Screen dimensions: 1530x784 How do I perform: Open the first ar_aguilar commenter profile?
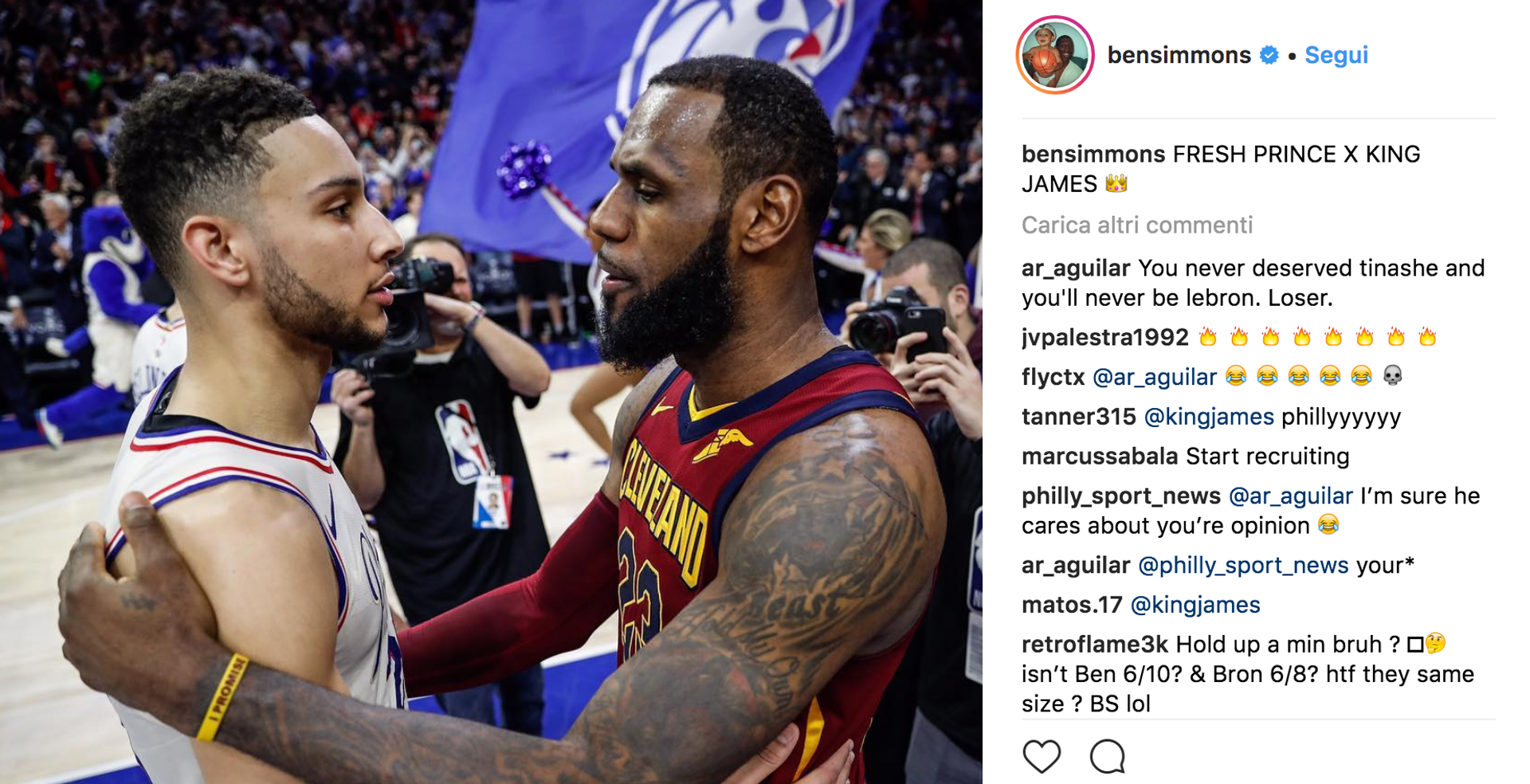1076,269
